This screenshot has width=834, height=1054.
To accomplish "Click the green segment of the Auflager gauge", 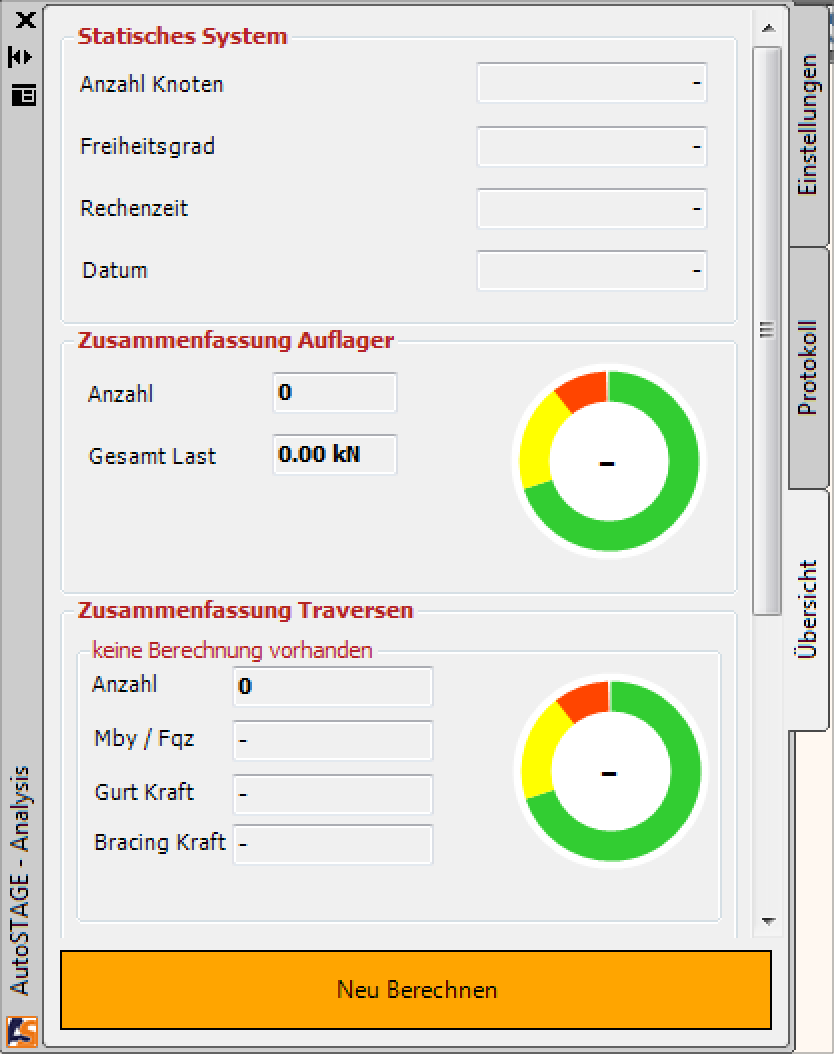I will [685, 460].
